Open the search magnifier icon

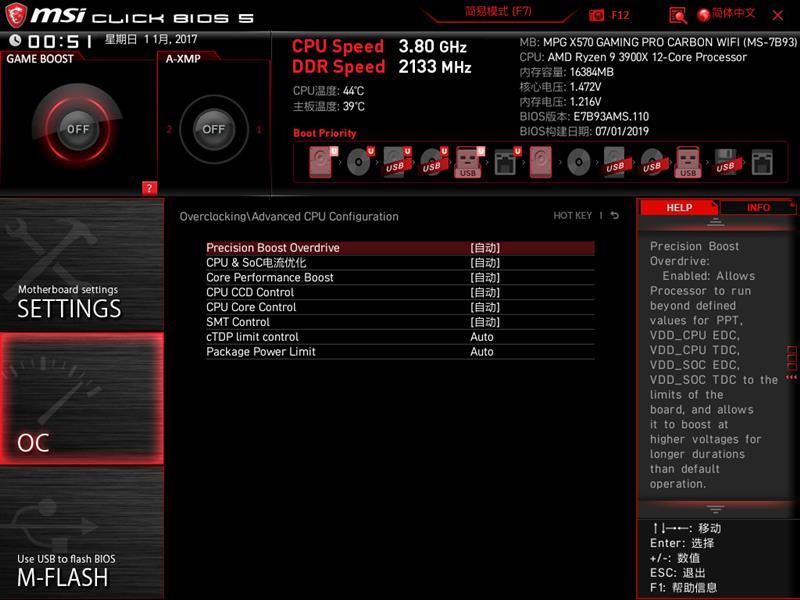coord(678,15)
